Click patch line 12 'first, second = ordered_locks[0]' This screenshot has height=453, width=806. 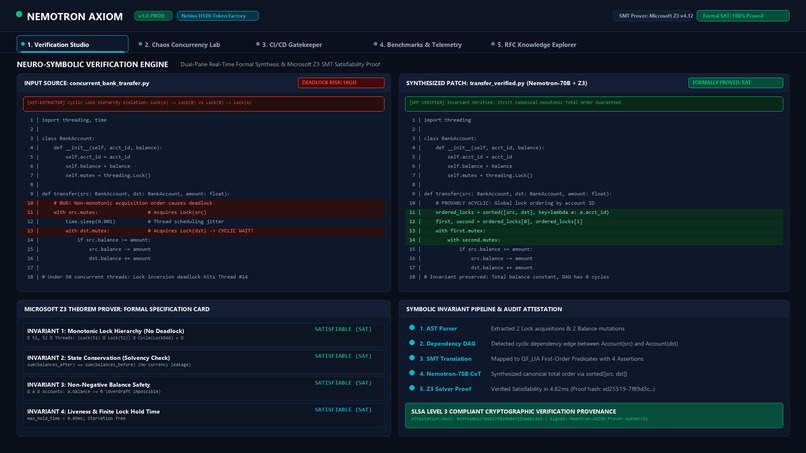click(x=594, y=222)
